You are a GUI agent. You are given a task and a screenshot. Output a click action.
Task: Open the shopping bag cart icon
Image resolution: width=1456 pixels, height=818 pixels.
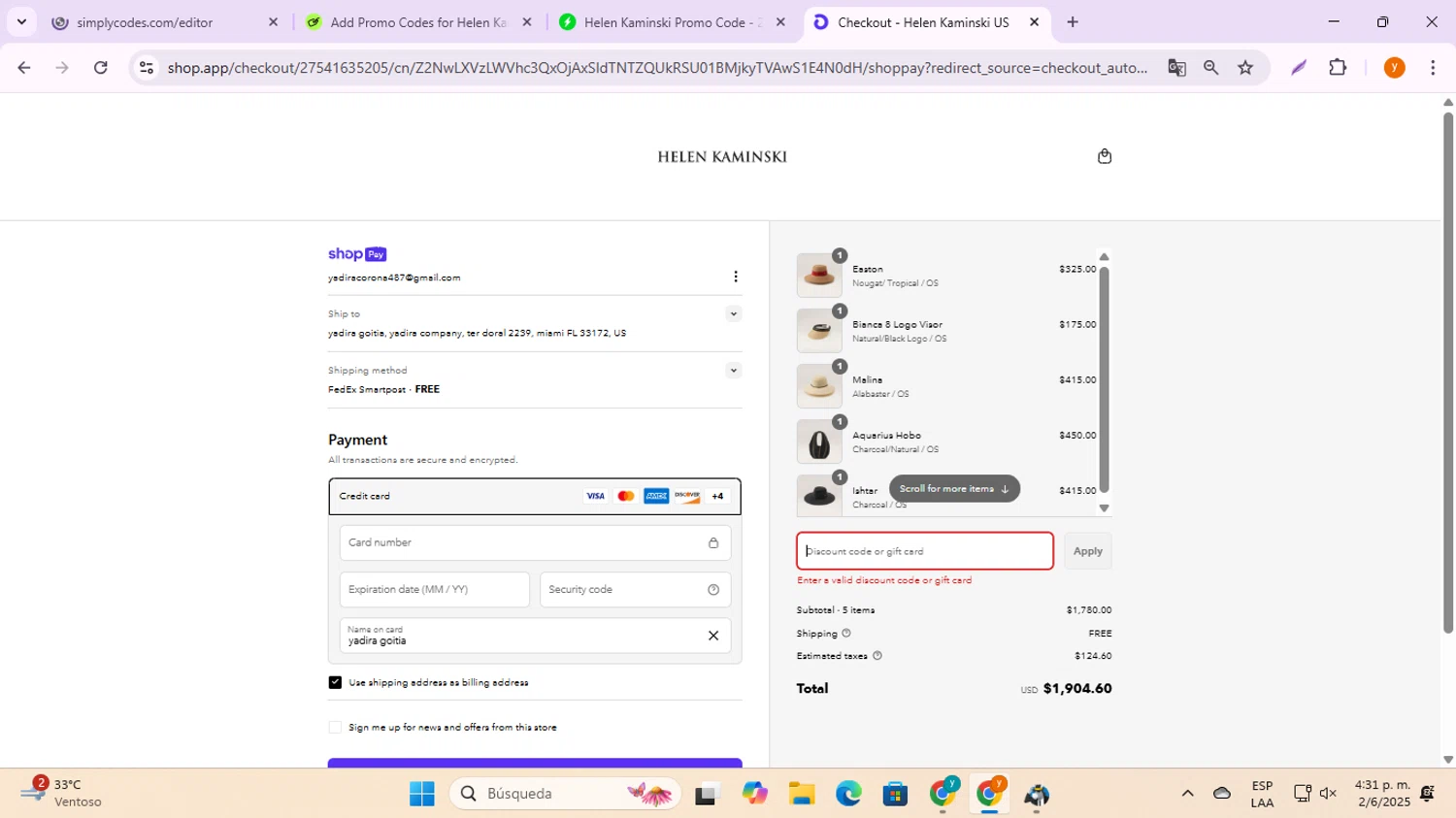pyautogui.click(x=1104, y=156)
